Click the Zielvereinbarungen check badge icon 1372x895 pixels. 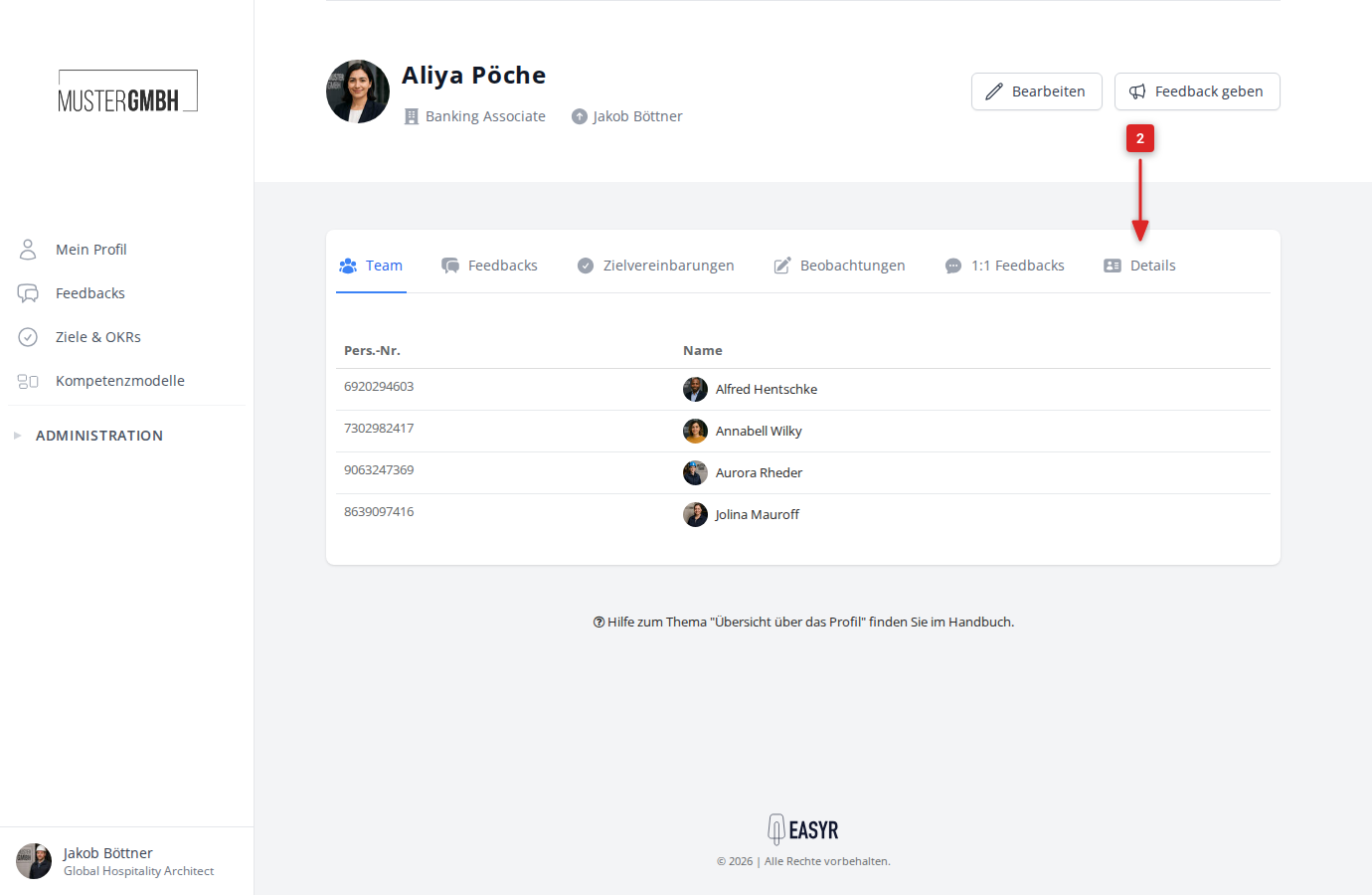pos(586,266)
